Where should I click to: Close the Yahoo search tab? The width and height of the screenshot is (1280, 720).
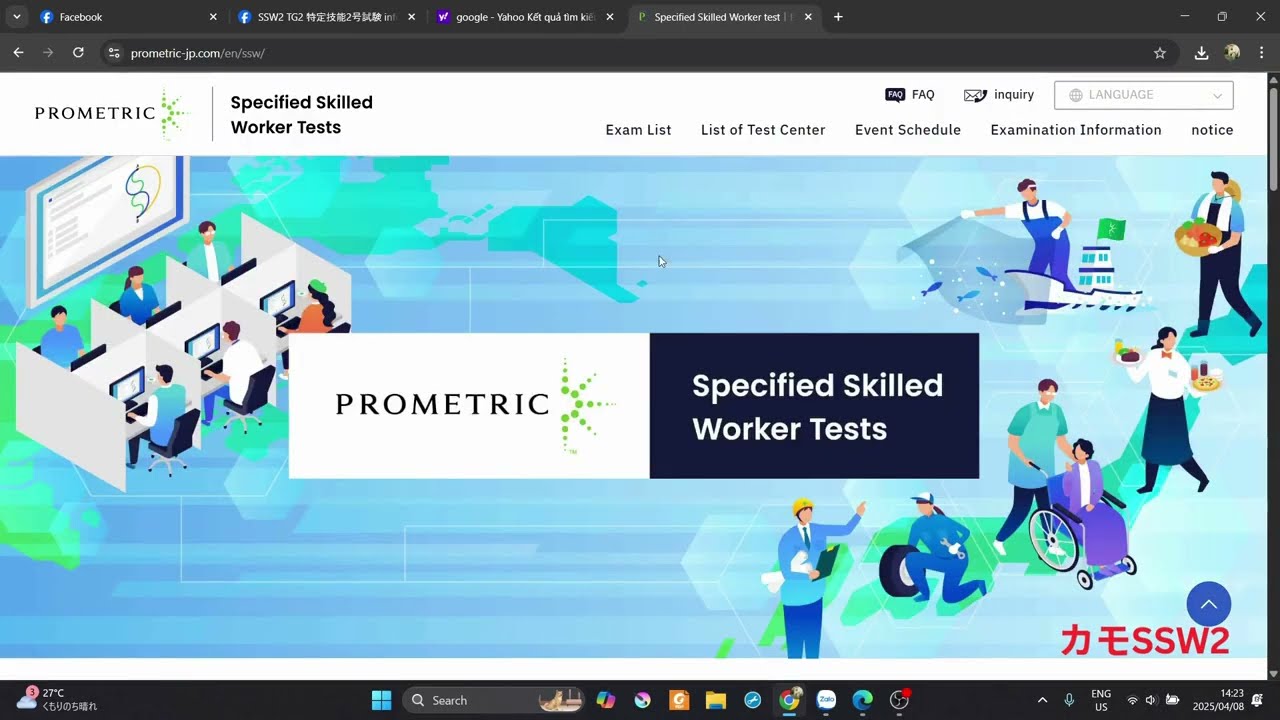coord(610,17)
